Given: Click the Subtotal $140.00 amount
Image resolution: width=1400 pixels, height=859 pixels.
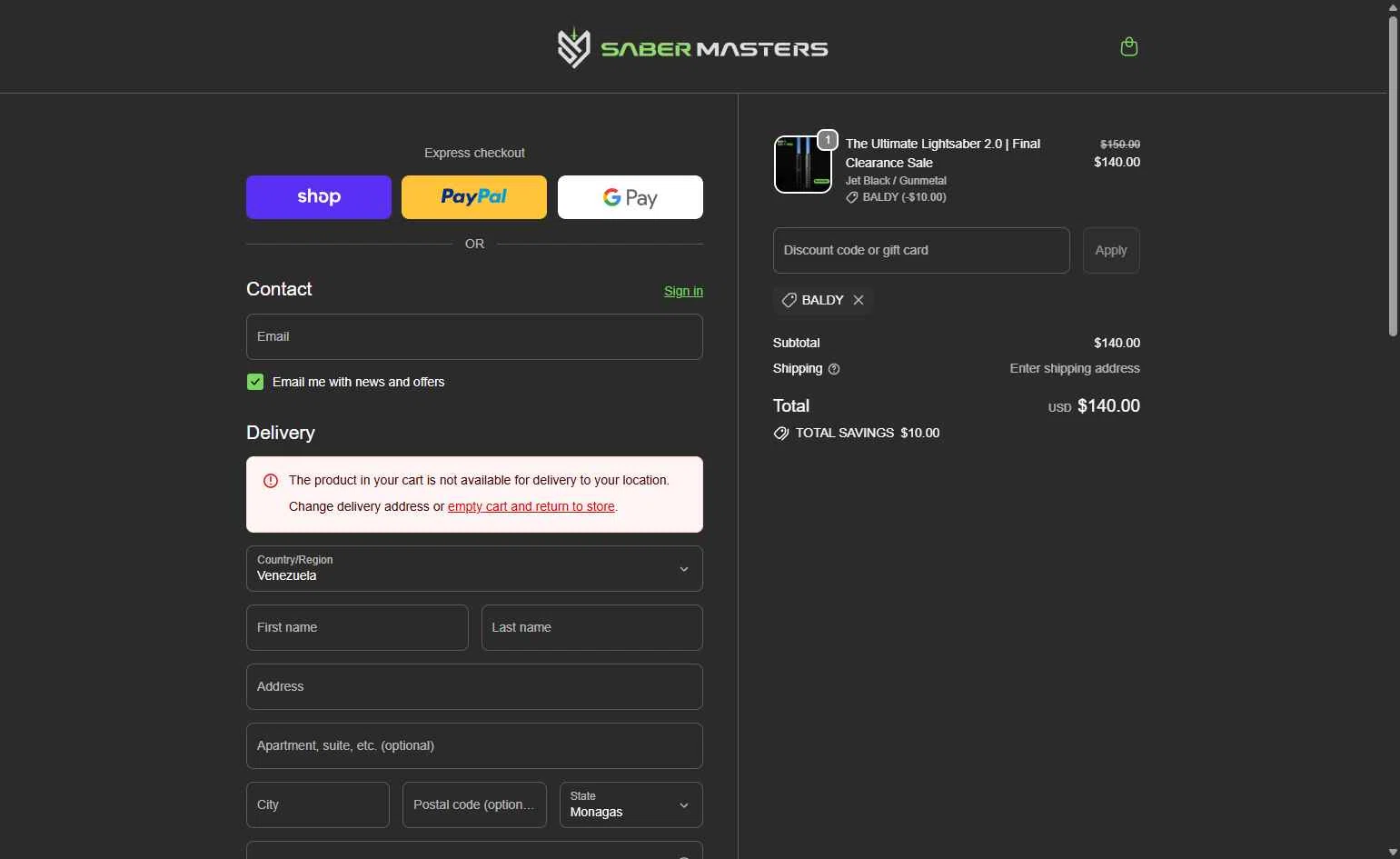Looking at the screenshot, I should coord(1117,343).
